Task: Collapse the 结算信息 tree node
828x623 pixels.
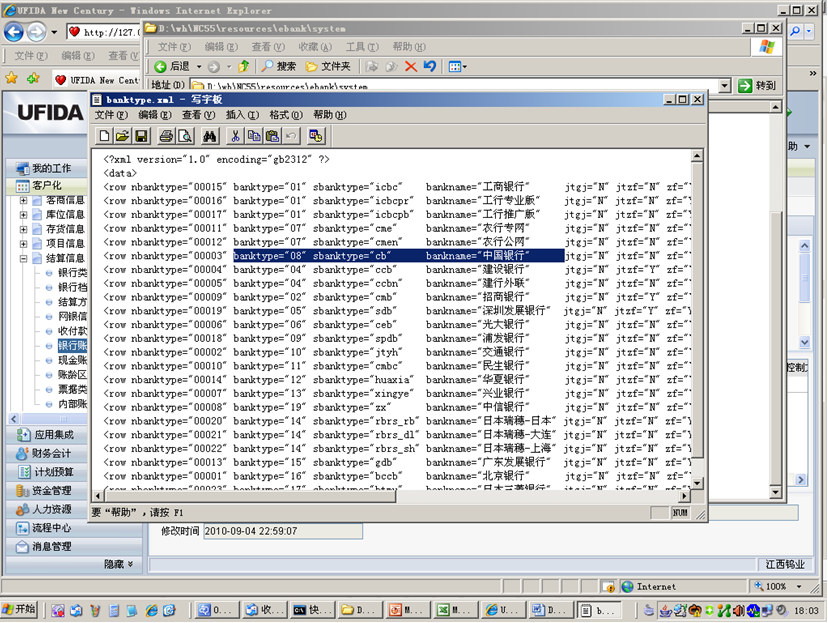Action: (x=23, y=258)
